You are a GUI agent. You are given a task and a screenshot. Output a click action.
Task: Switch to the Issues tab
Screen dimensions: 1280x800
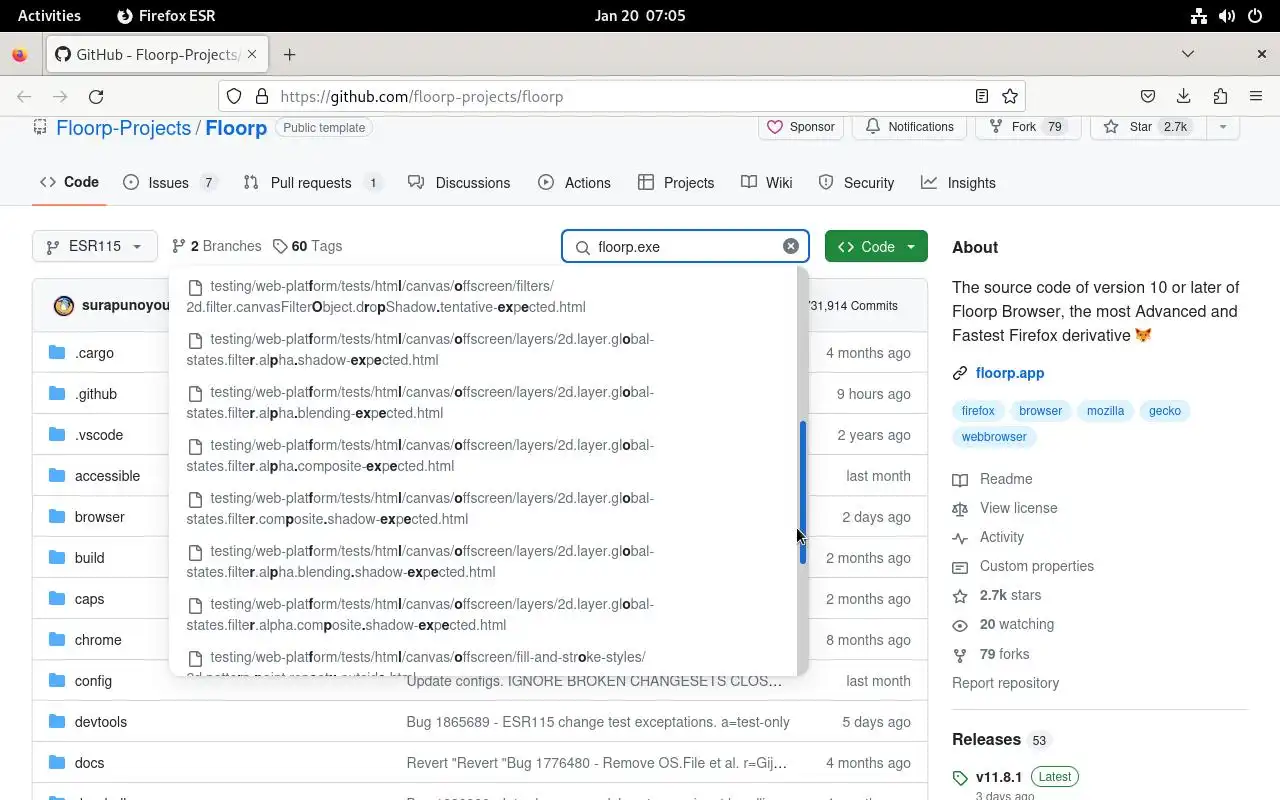point(170,182)
